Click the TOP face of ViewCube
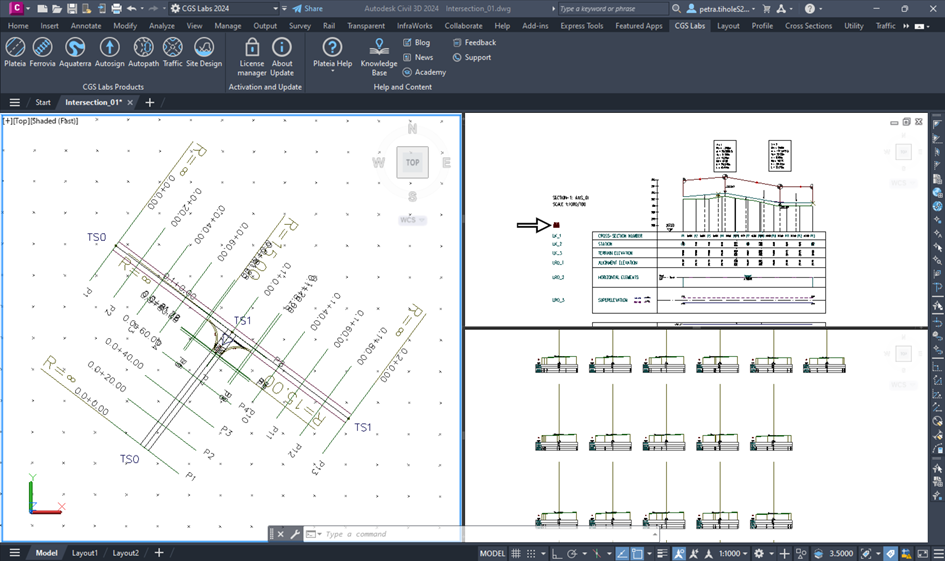This screenshot has height=561, width=945. 412,162
